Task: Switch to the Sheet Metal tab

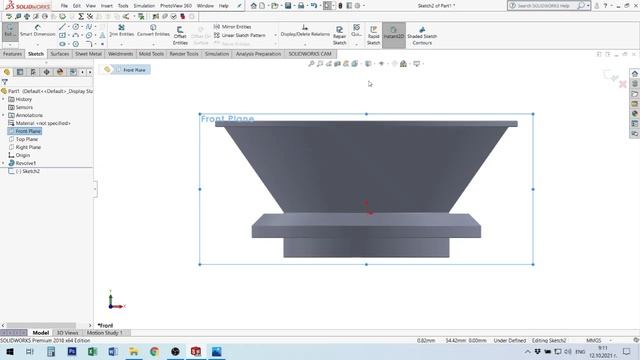Action: (88, 54)
